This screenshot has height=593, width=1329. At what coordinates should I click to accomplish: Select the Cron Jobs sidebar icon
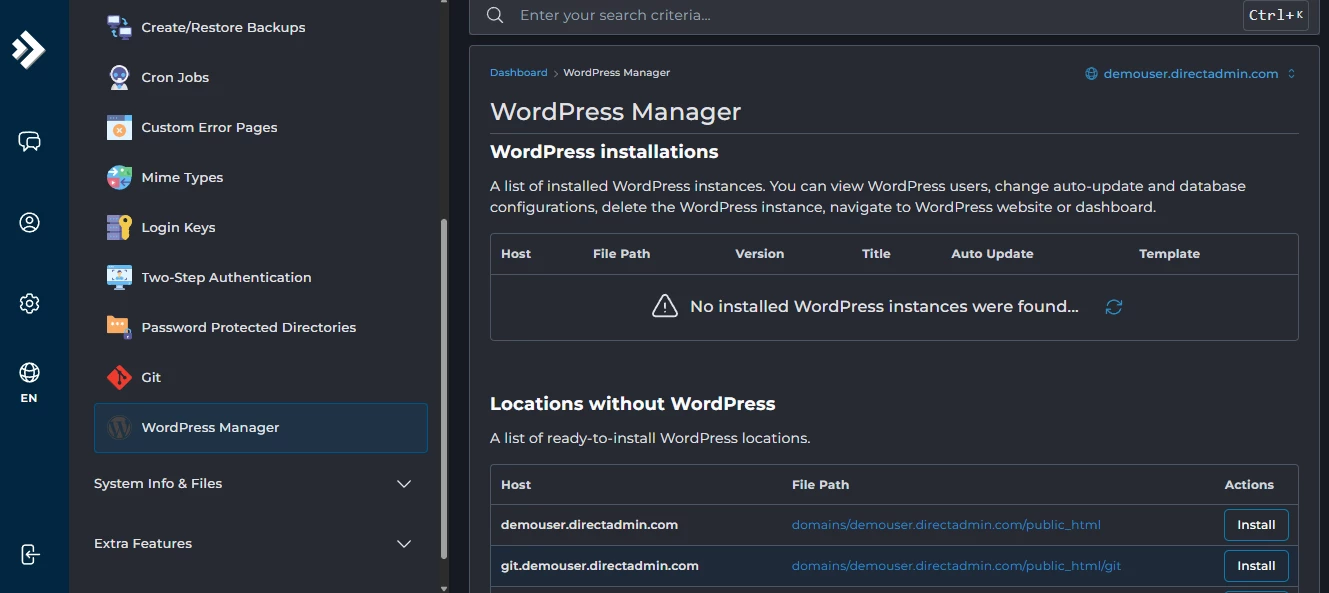tap(118, 77)
